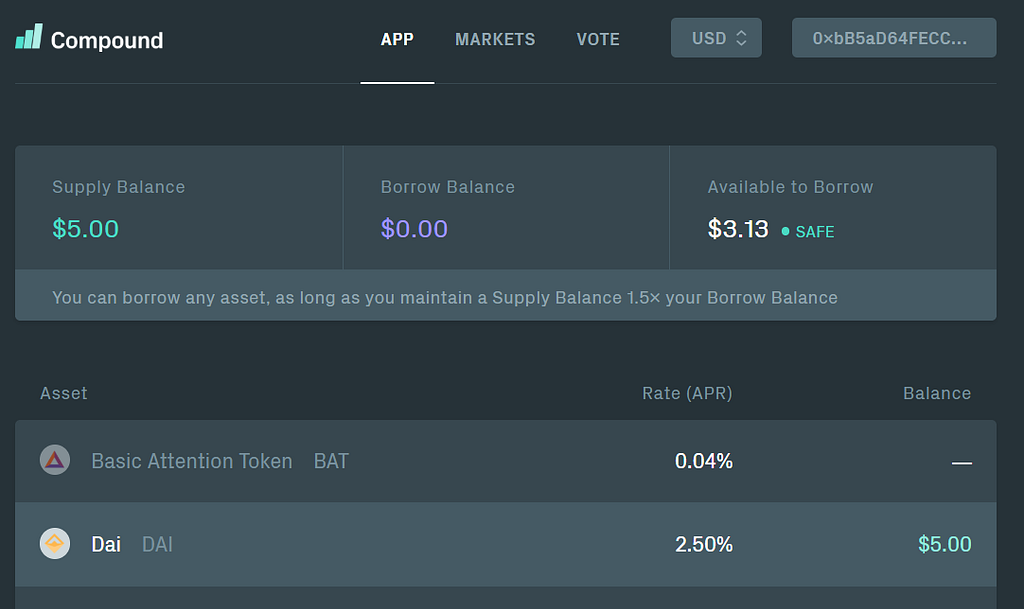Click the $3.13 Available to Borrow amount
The image size is (1024, 609).
[x=738, y=228]
